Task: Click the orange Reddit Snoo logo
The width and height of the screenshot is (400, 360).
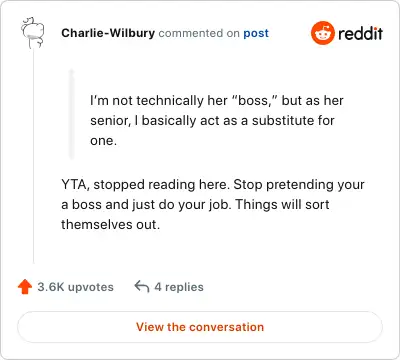Action: point(322,33)
